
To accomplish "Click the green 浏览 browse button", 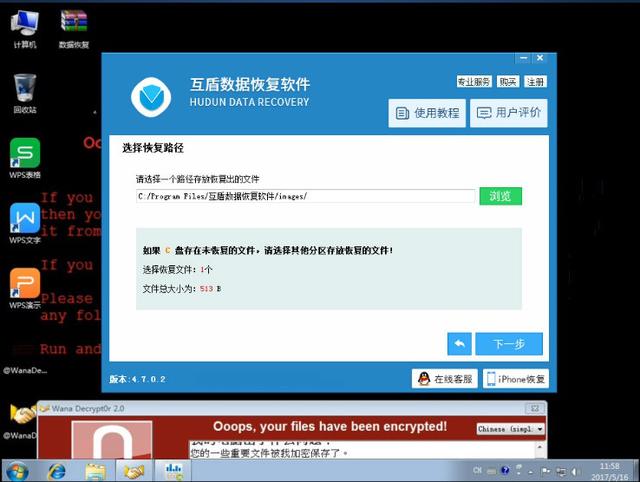I will 500,196.
